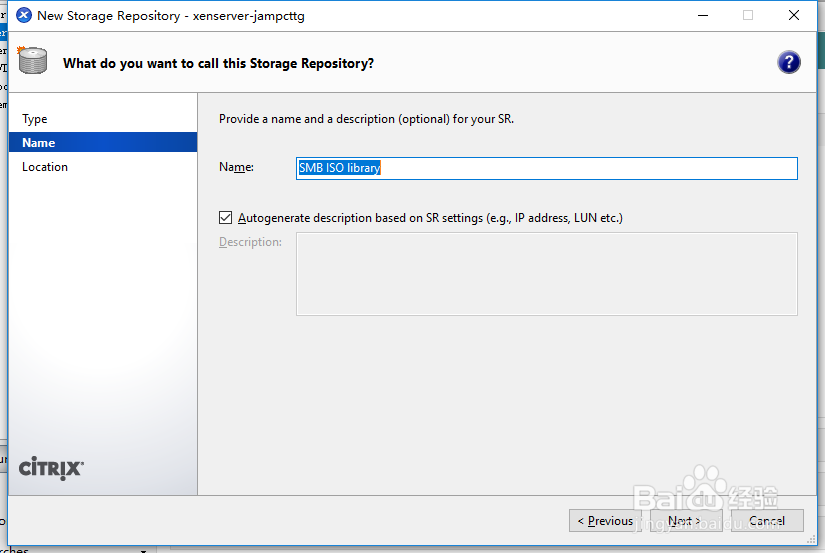Image resolution: width=825 pixels, height=553 pixels.
Task: Proceed with the Next button
Action: pos(685,520)
